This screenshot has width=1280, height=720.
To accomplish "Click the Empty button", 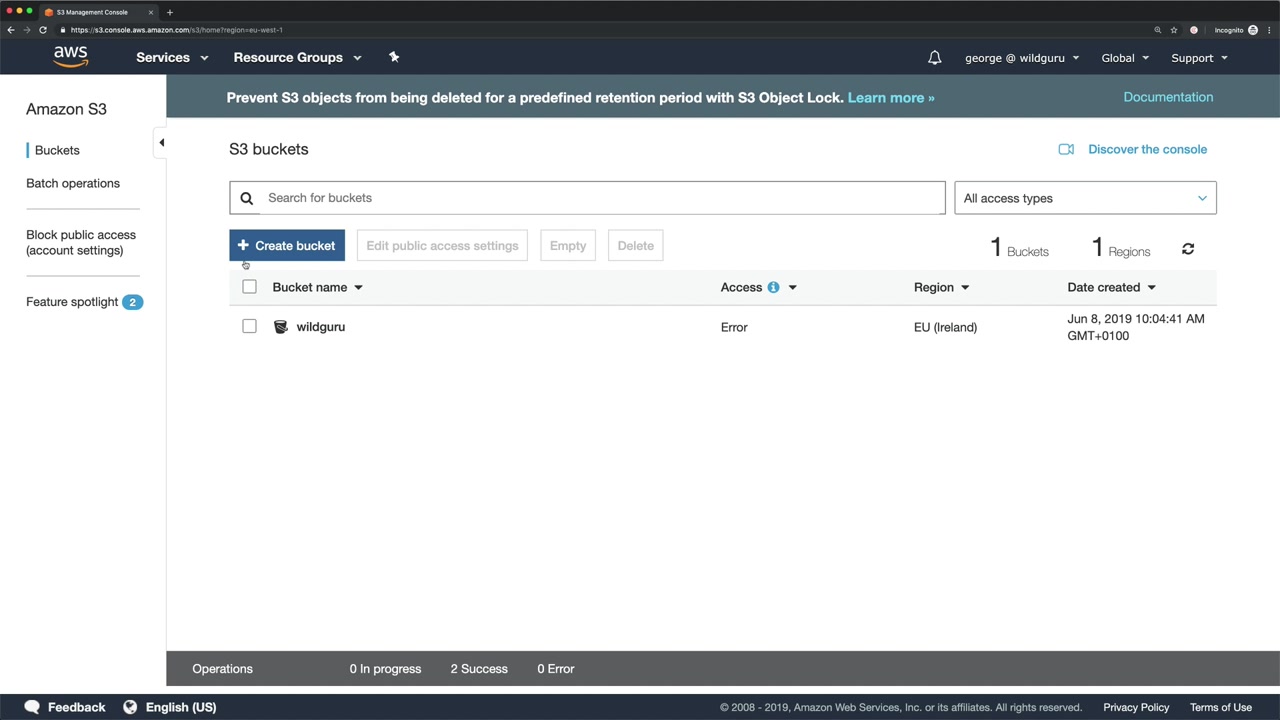I will [568, 246].
